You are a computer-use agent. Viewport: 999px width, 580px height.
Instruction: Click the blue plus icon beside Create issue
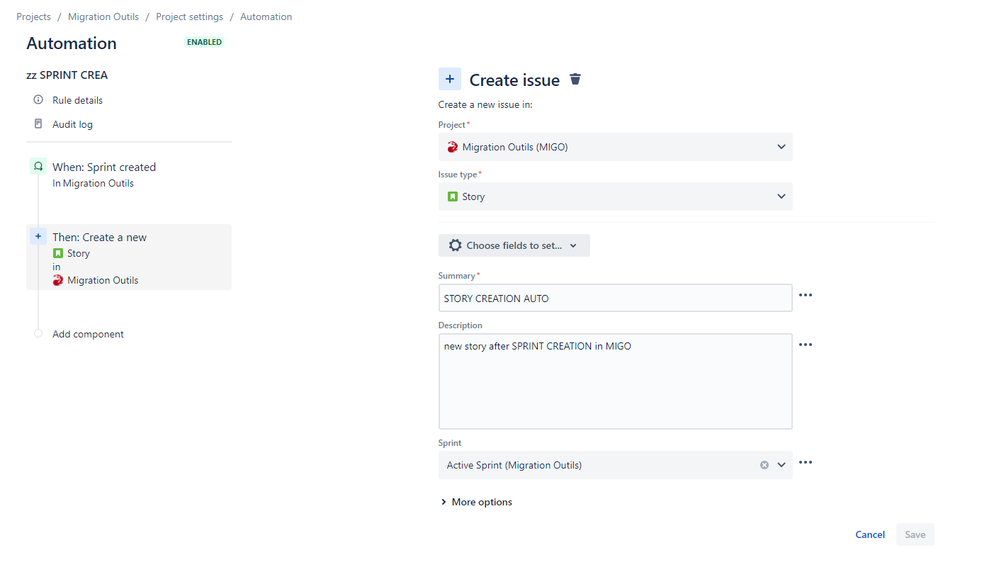coord(450,79)
